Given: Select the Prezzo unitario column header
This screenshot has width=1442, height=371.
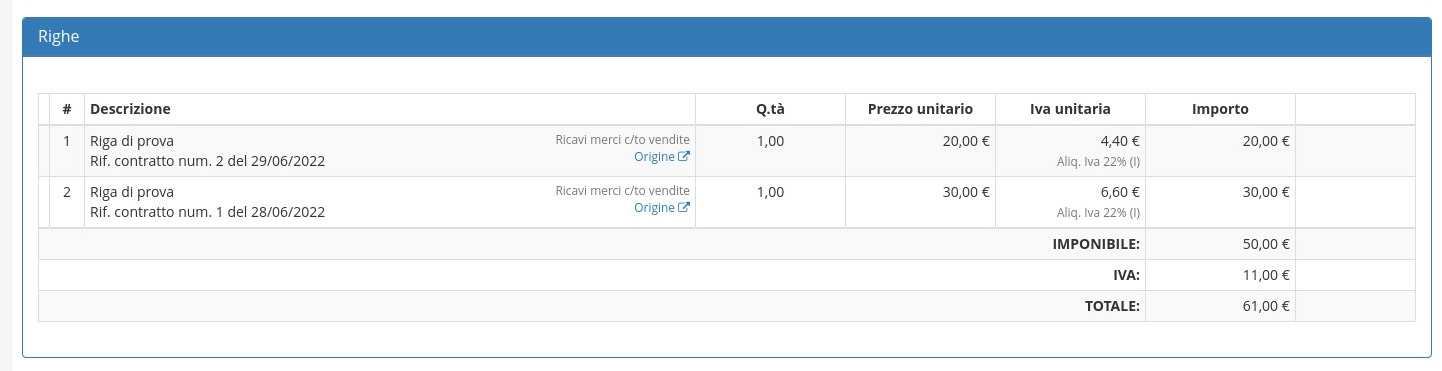Looking at the screenshot, I should (x=920, y=109).
